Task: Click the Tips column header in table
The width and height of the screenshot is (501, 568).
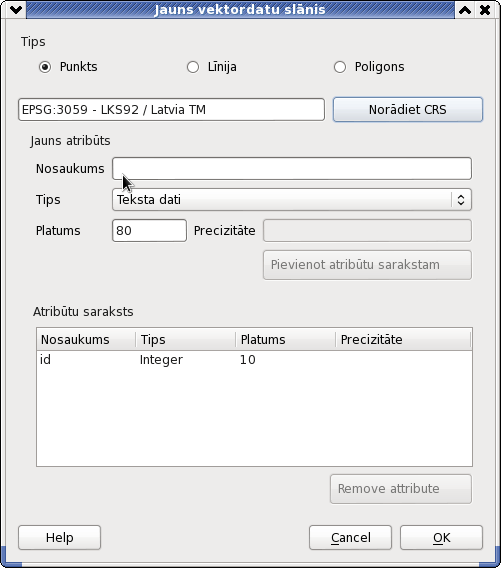Action: tap(186, 339)
